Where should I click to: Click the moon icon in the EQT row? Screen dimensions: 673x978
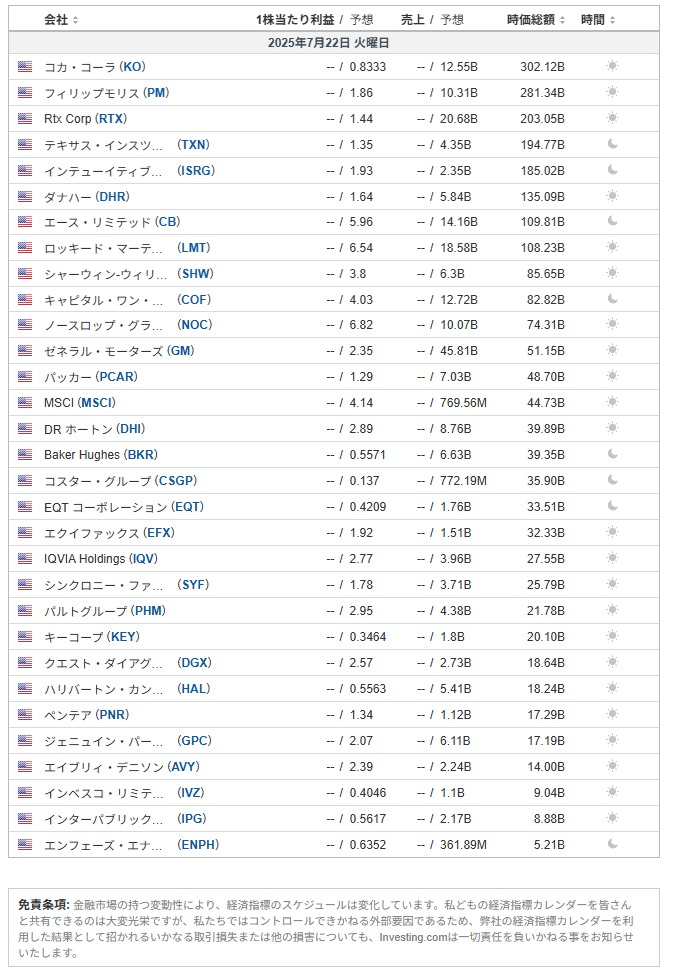pos(612,506)
